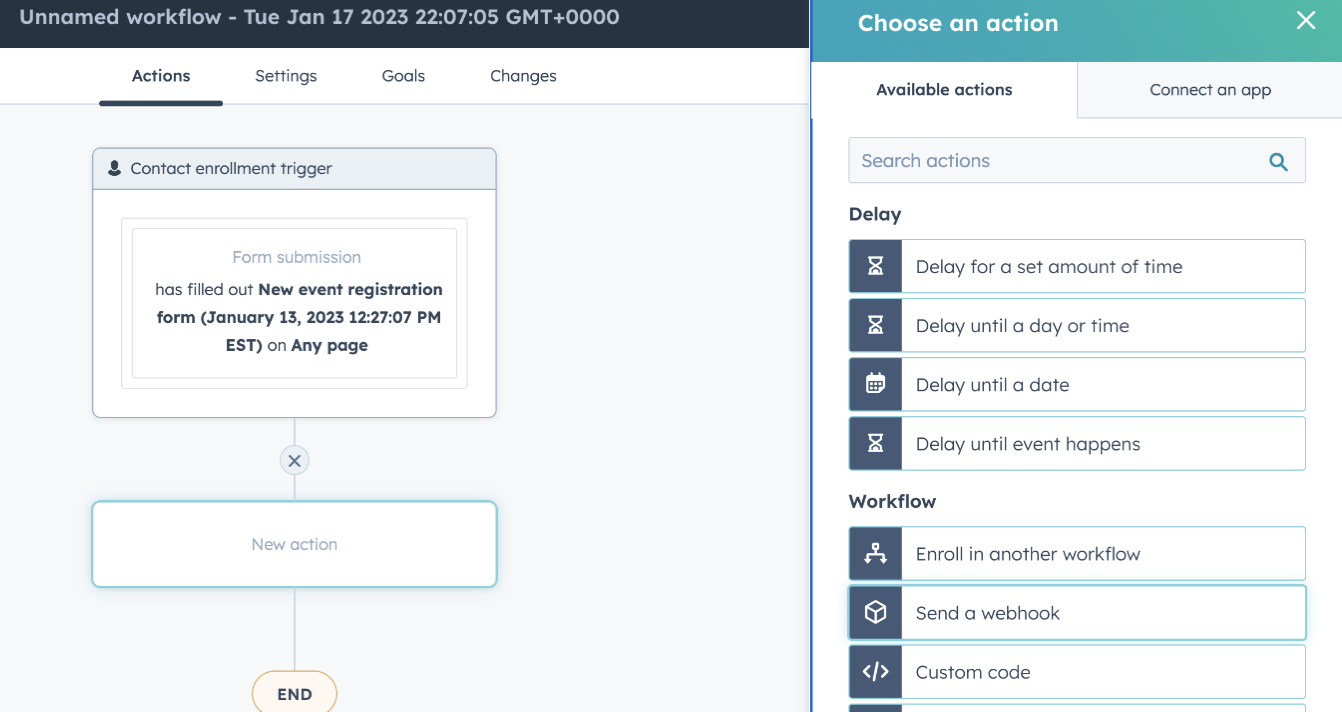Image resolution: width=1342 pixels, height=712 pixels.
Task: Click the workflow tree icon beside Enroll in another workflow
Action: click(876, 553)
